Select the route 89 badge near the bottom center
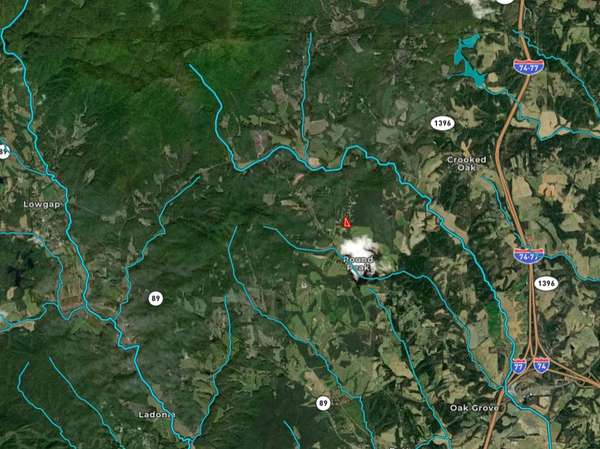600x449 pixels. (x=323, y=403)
